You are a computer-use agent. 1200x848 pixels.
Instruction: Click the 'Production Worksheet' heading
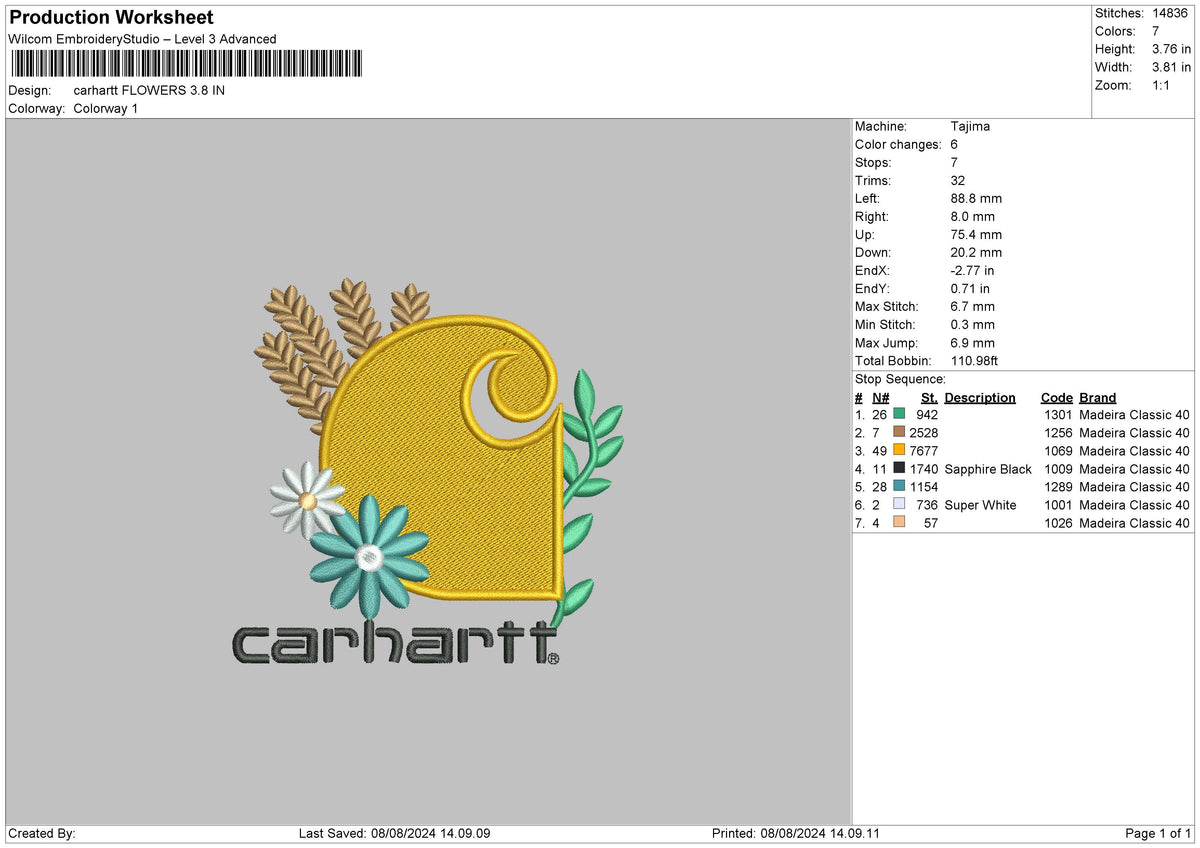[111, 18]
